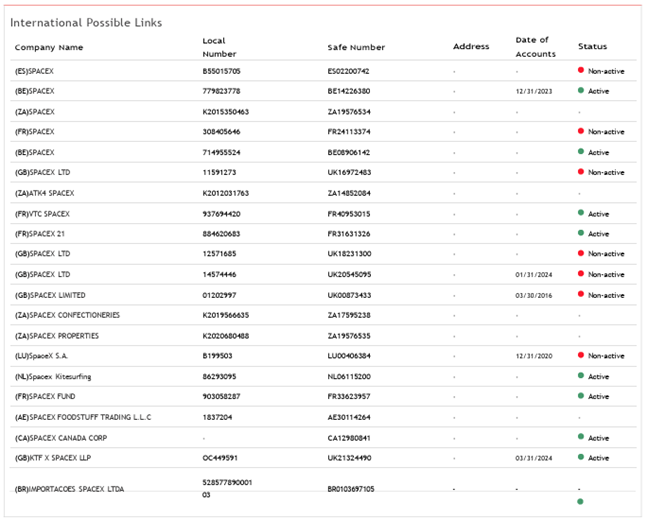The image size is (648, 521).
Task: Click the green status dot for SPACEX FUND
Action: click(x=581, y=396)
